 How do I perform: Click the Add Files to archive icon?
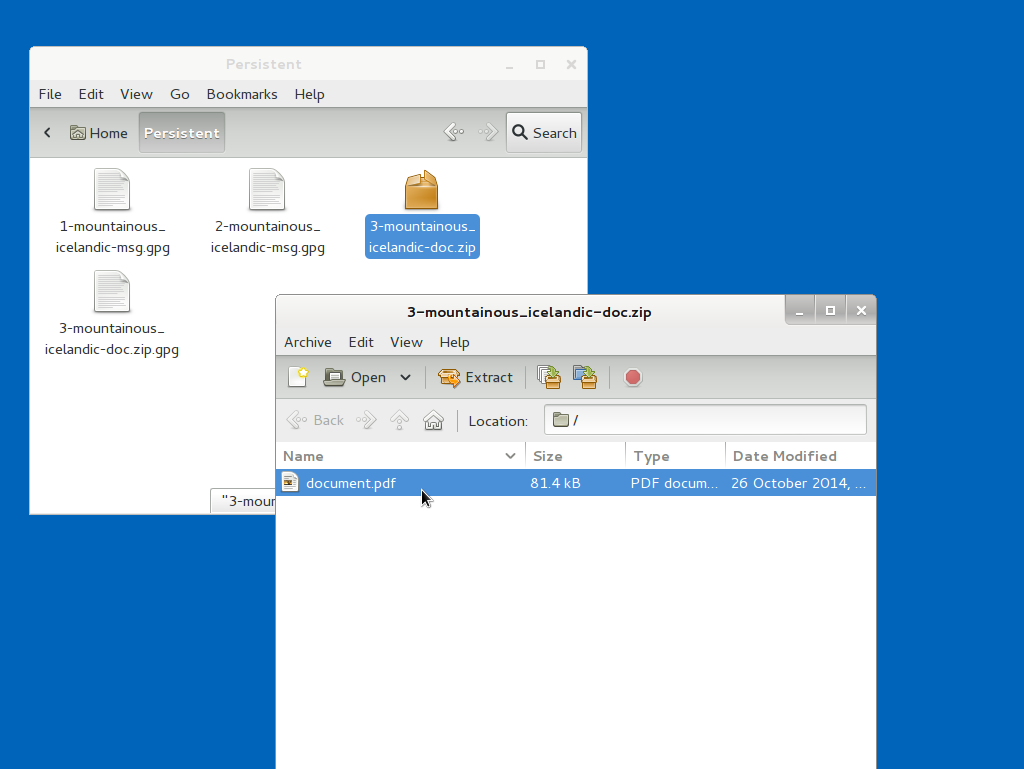tap(549, 377)
